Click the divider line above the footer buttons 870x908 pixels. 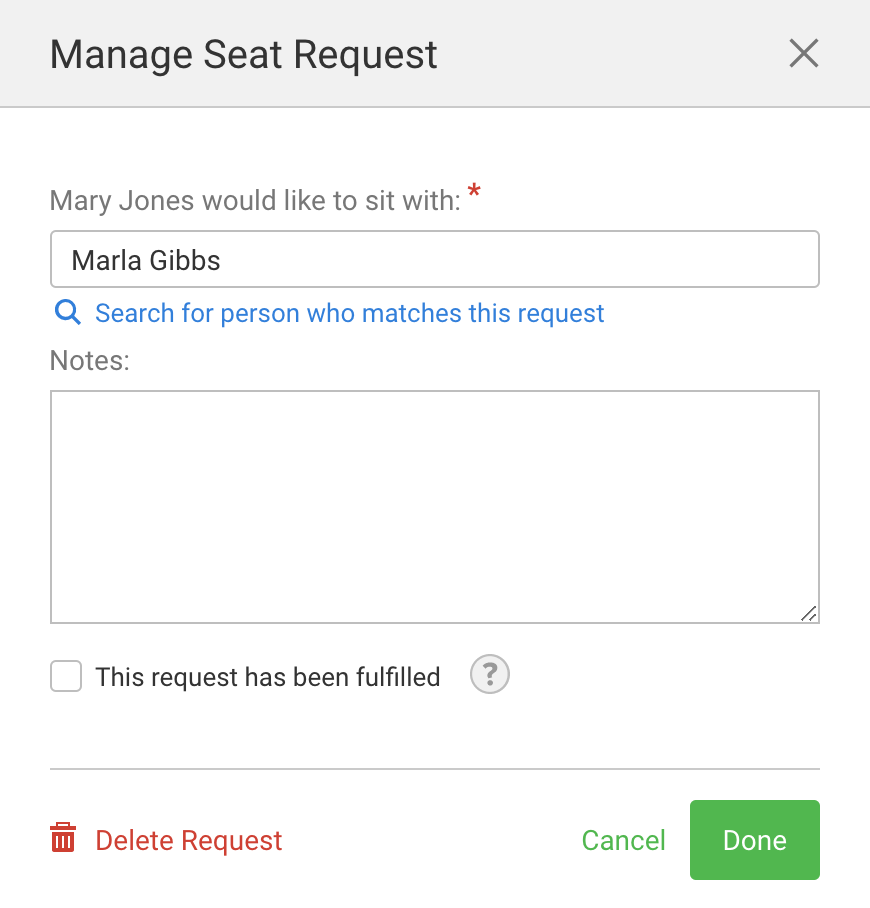(434, 769)
